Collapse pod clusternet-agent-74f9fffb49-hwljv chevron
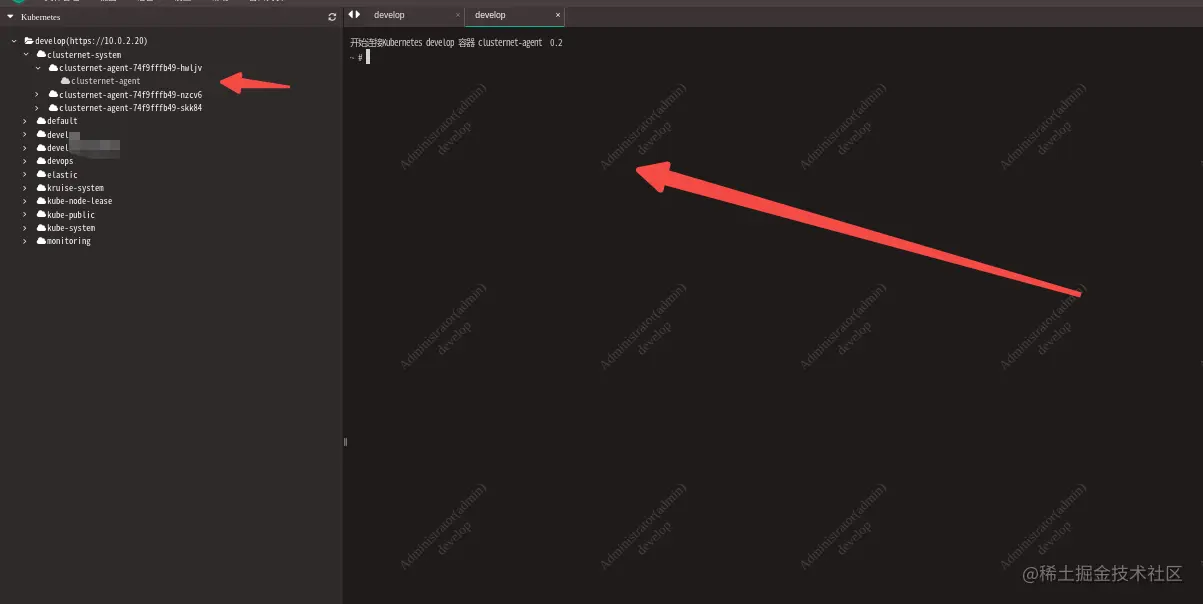Image resolution: width=1203 pixels, height=604 pixels. point(38,68)
